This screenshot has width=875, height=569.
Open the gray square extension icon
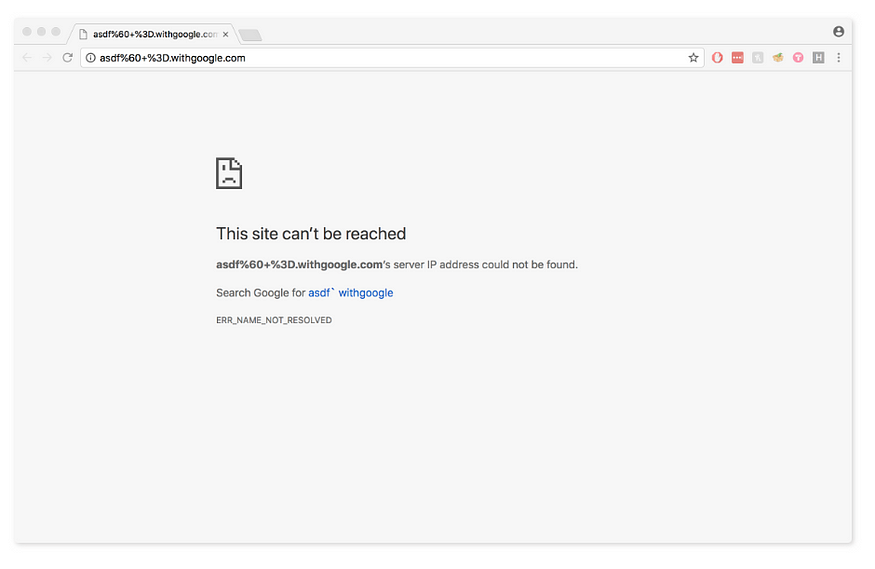(x=757, y=57)
